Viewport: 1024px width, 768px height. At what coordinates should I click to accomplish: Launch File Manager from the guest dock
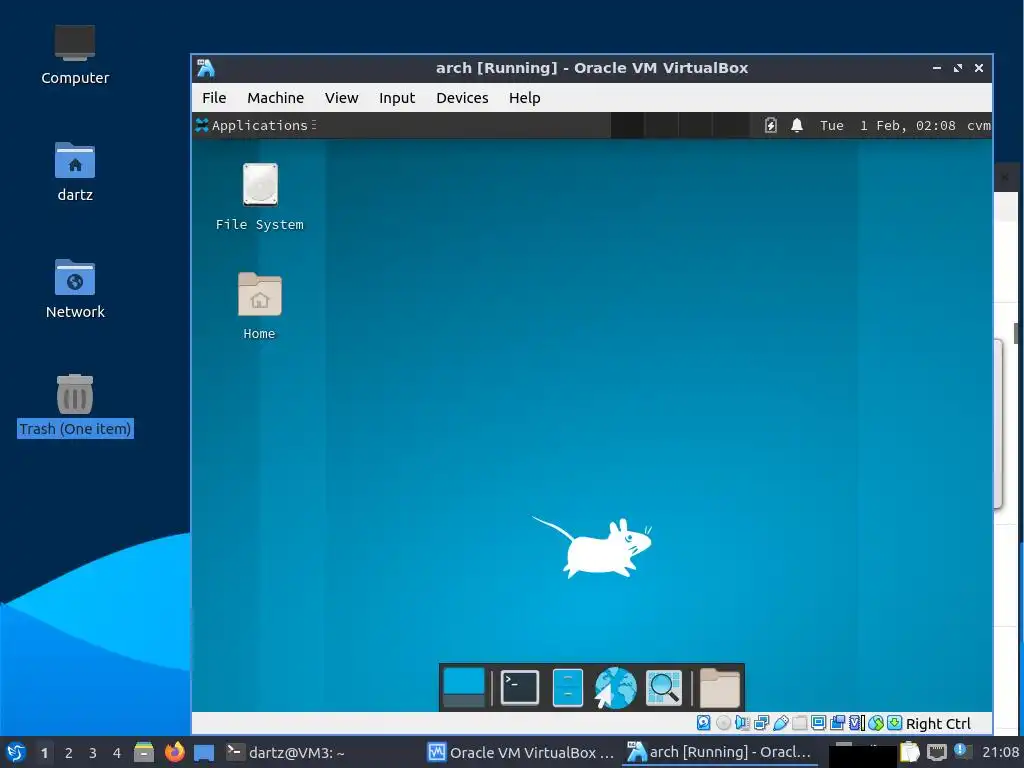[x=568, y=688]
